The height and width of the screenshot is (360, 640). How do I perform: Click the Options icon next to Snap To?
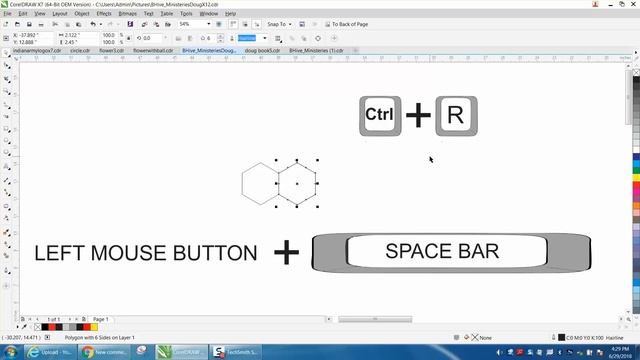click(x=302, y=24)
